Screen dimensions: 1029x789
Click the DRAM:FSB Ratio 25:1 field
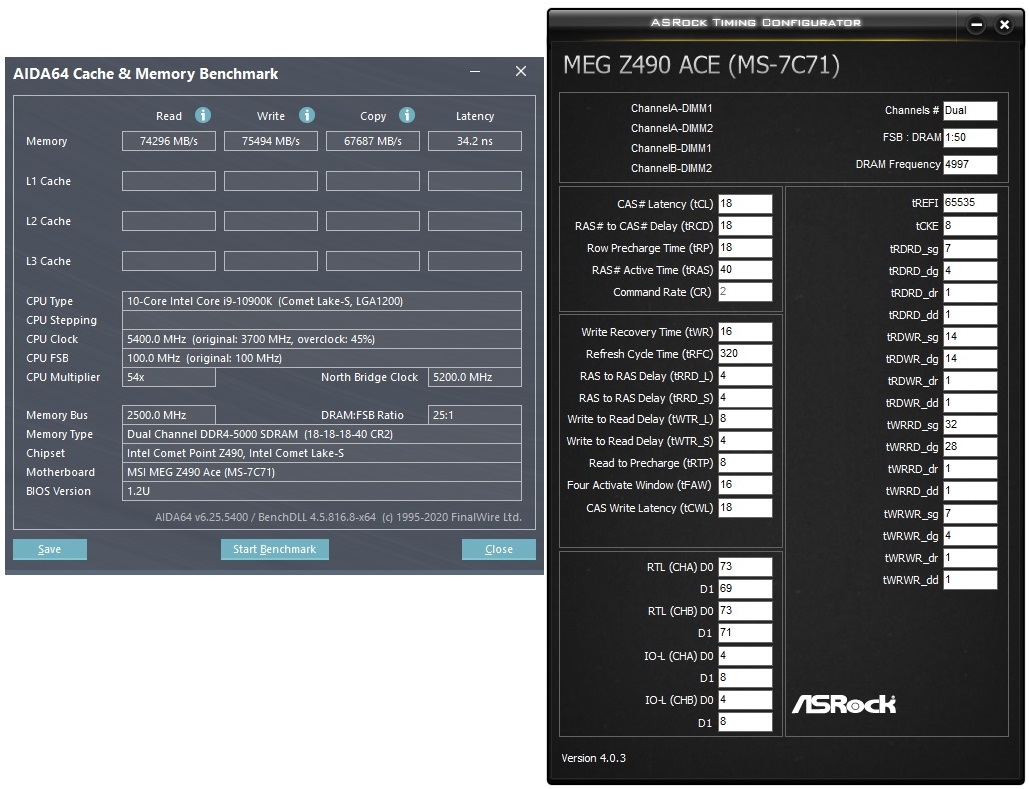point(474,416)
